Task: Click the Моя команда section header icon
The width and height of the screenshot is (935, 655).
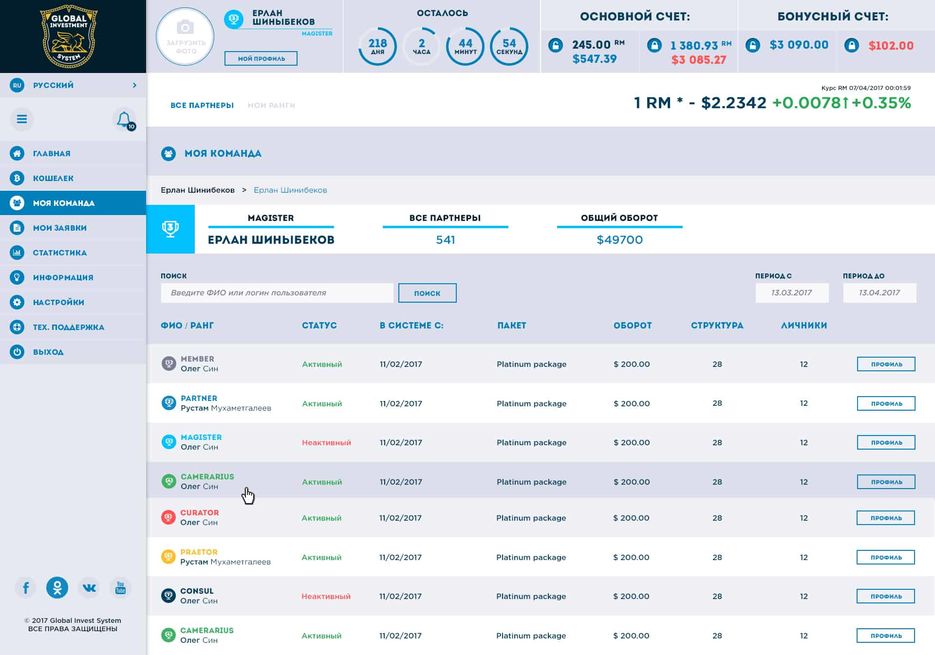Action: tap(169, 153)
